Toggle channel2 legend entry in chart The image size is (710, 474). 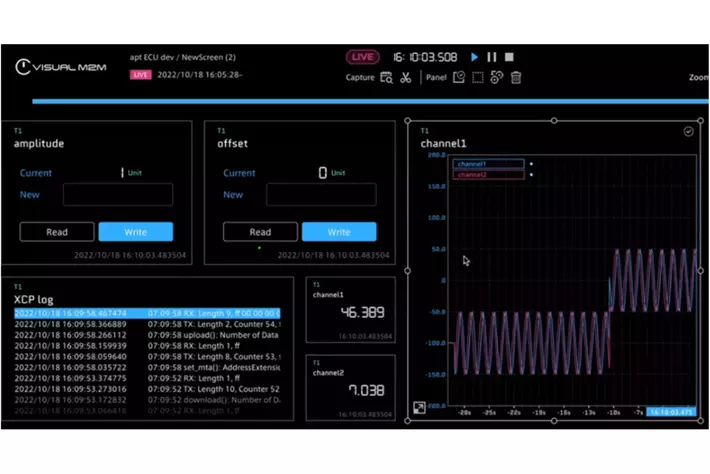pyautogui.click(x=487, y=175)
